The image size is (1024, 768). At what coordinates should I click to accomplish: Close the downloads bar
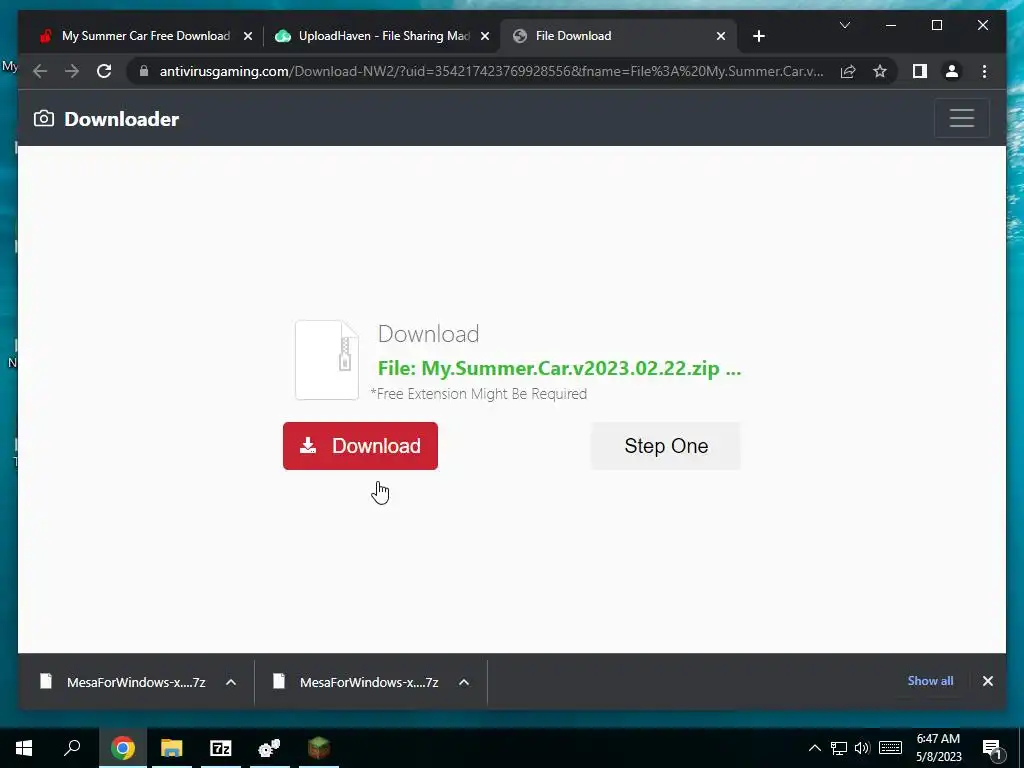(x=987, y=681)
